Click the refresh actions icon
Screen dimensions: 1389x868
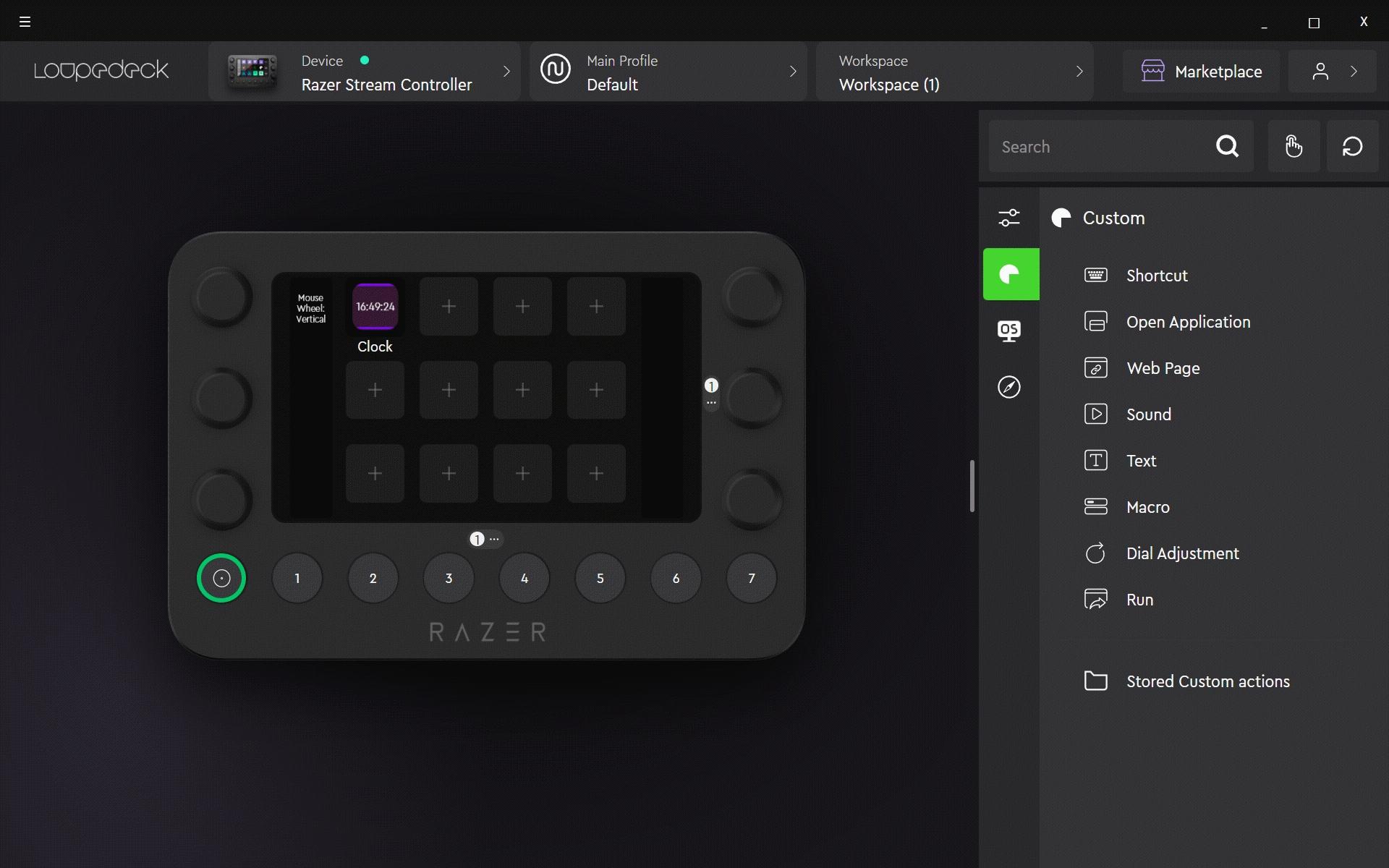[1352, 146]
